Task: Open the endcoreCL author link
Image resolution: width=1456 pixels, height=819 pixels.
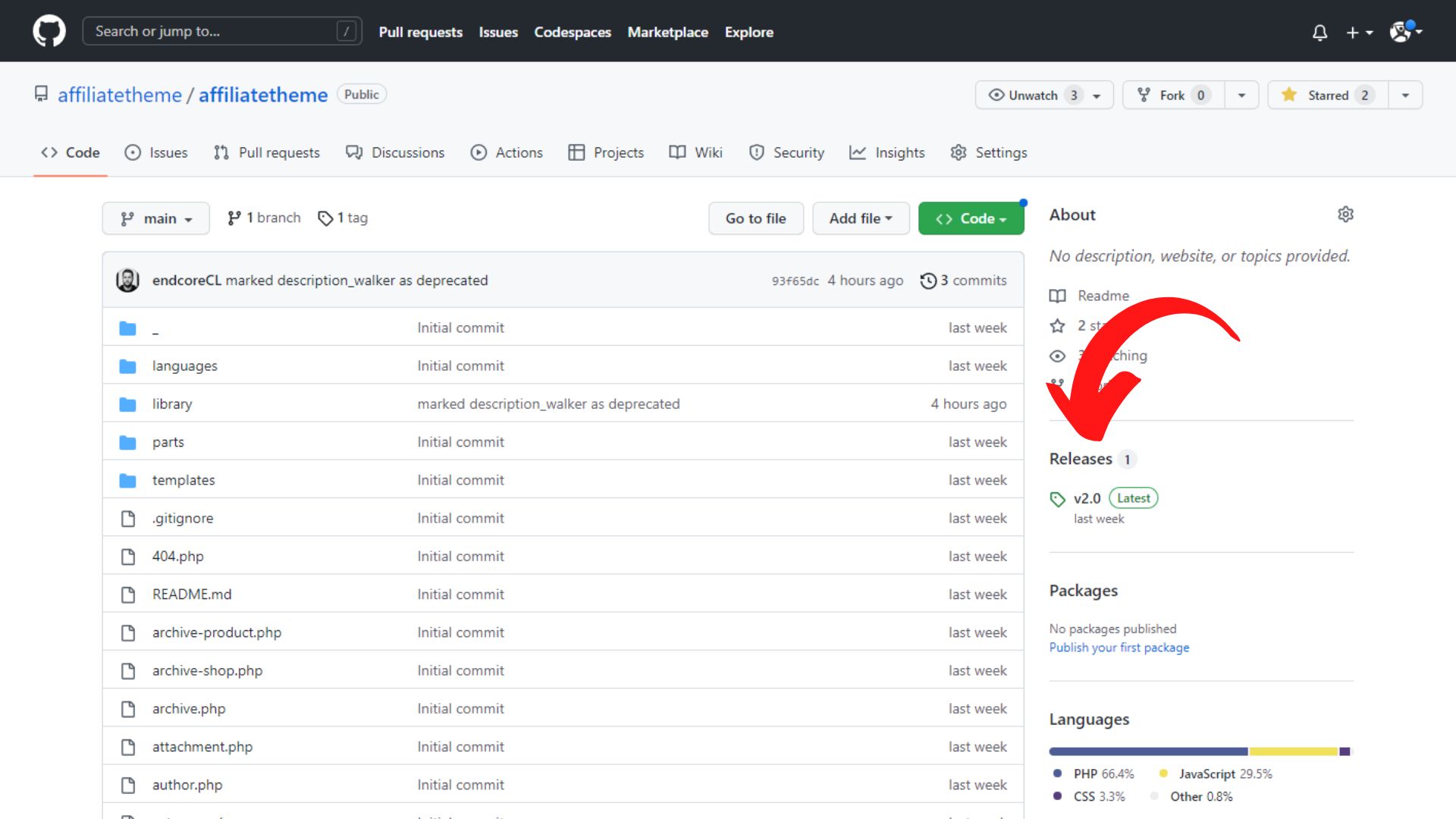Action: 187,280
